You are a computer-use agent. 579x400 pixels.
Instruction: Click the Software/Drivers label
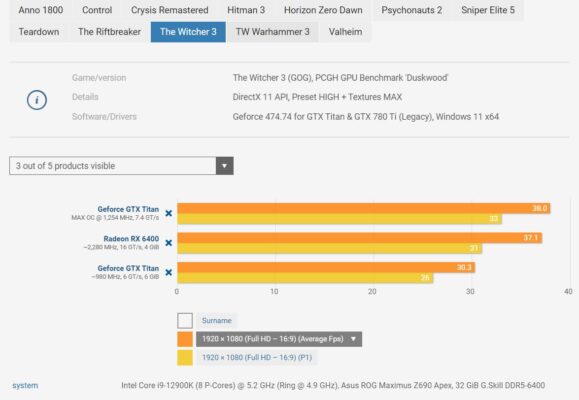click(104, 117)
